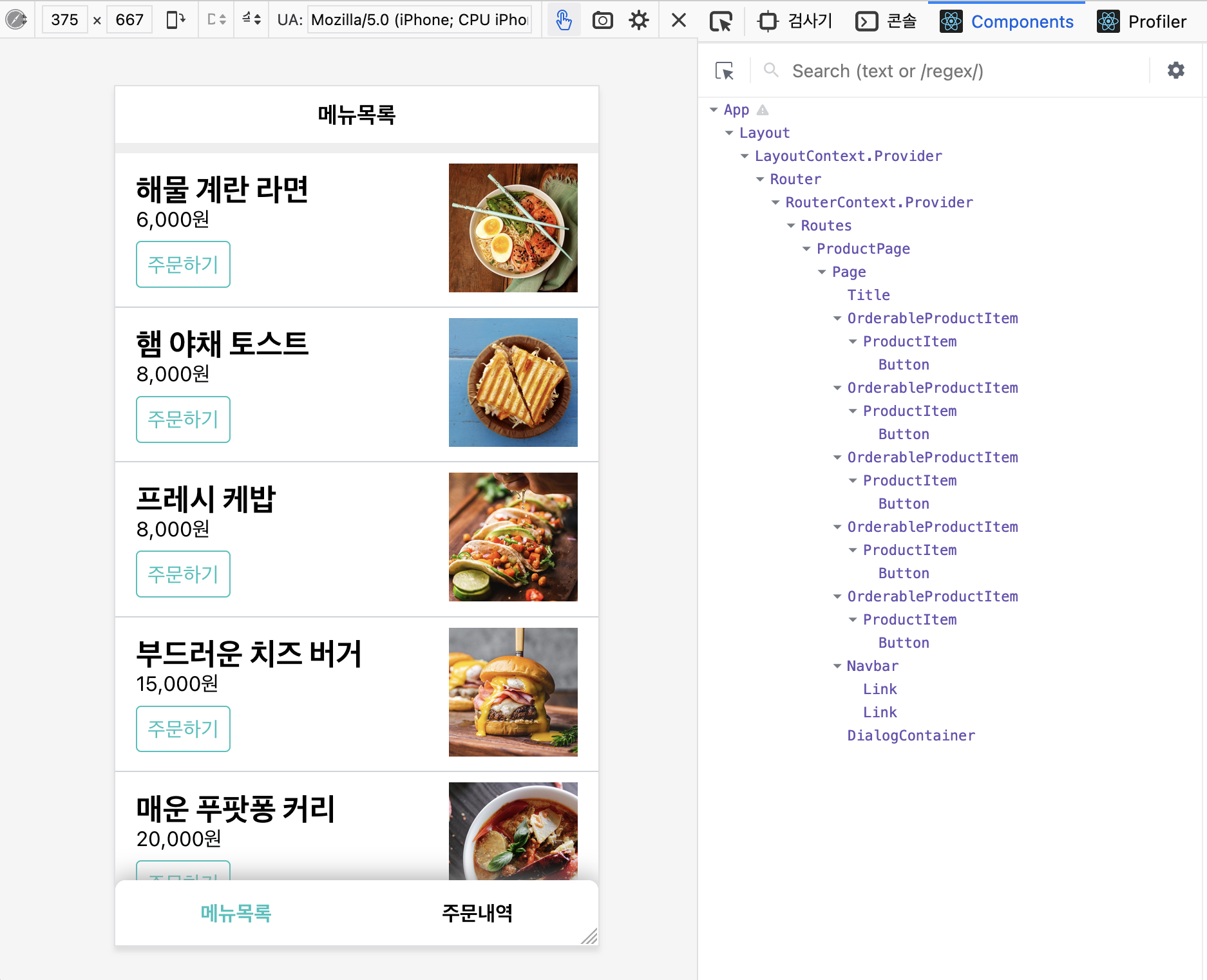Collapse the Navbar tree node
Viewport: 1207px width, 980px height.
[837, 666]
